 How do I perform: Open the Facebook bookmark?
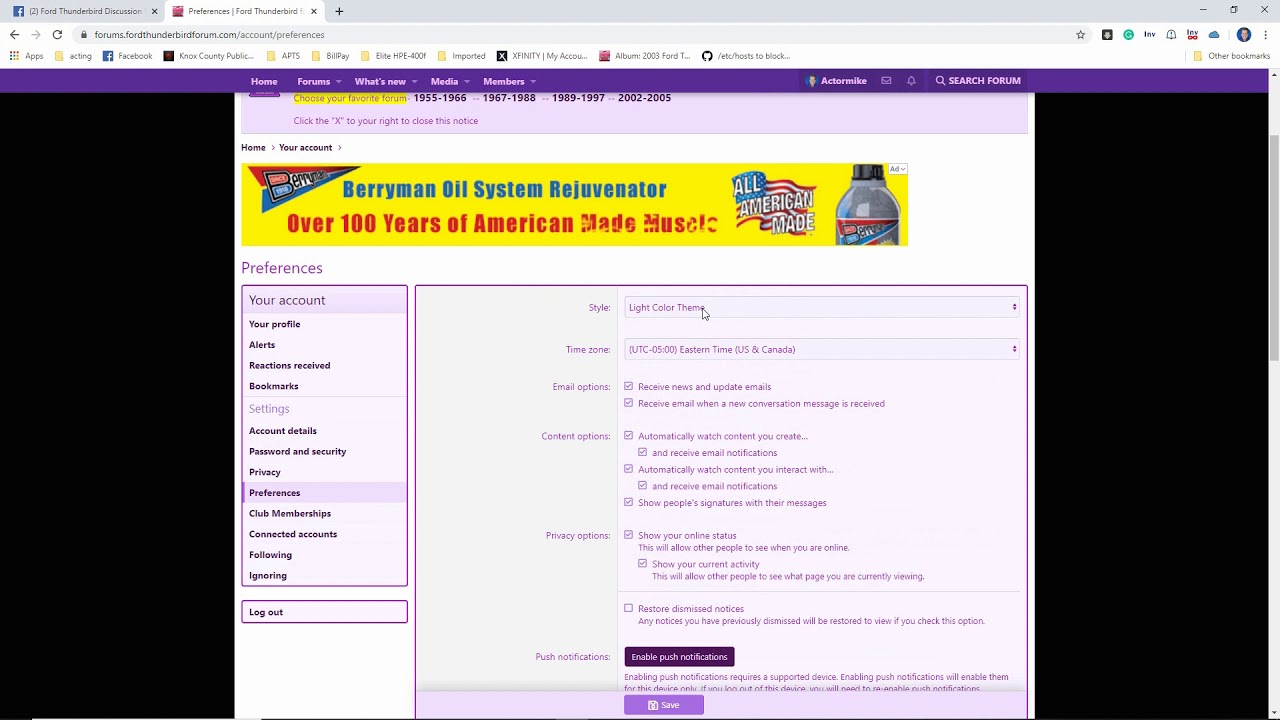(128, 56)
